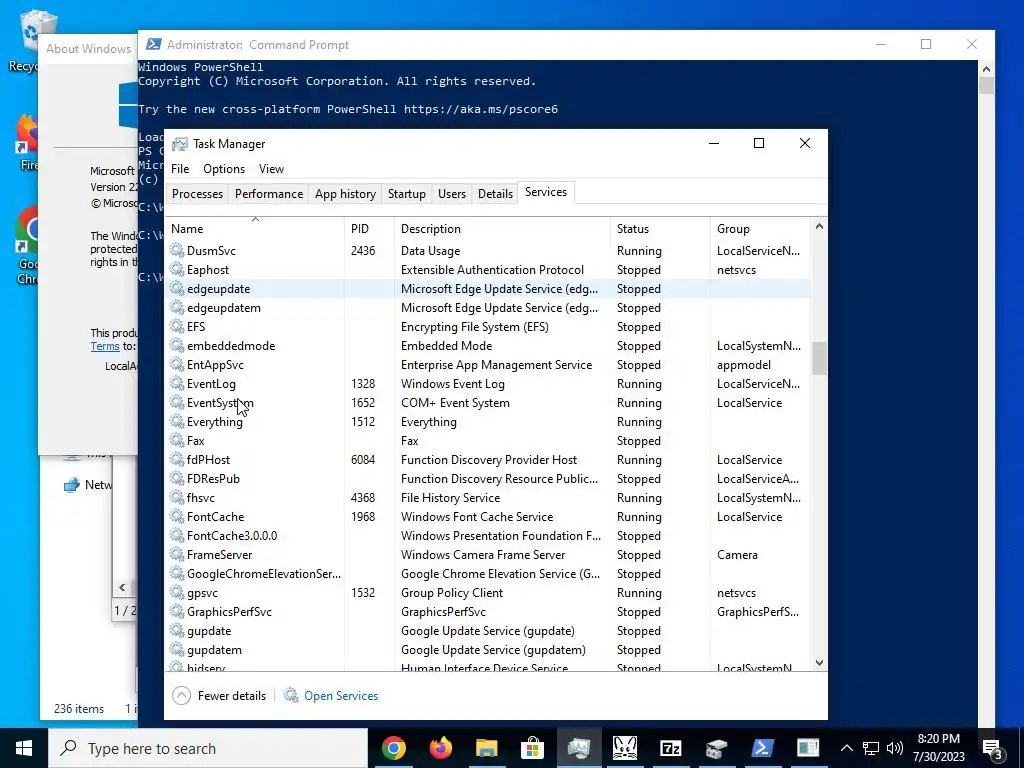Click the gear icon beside EFS service
1024x768 pixels.
tap(177, 326)
